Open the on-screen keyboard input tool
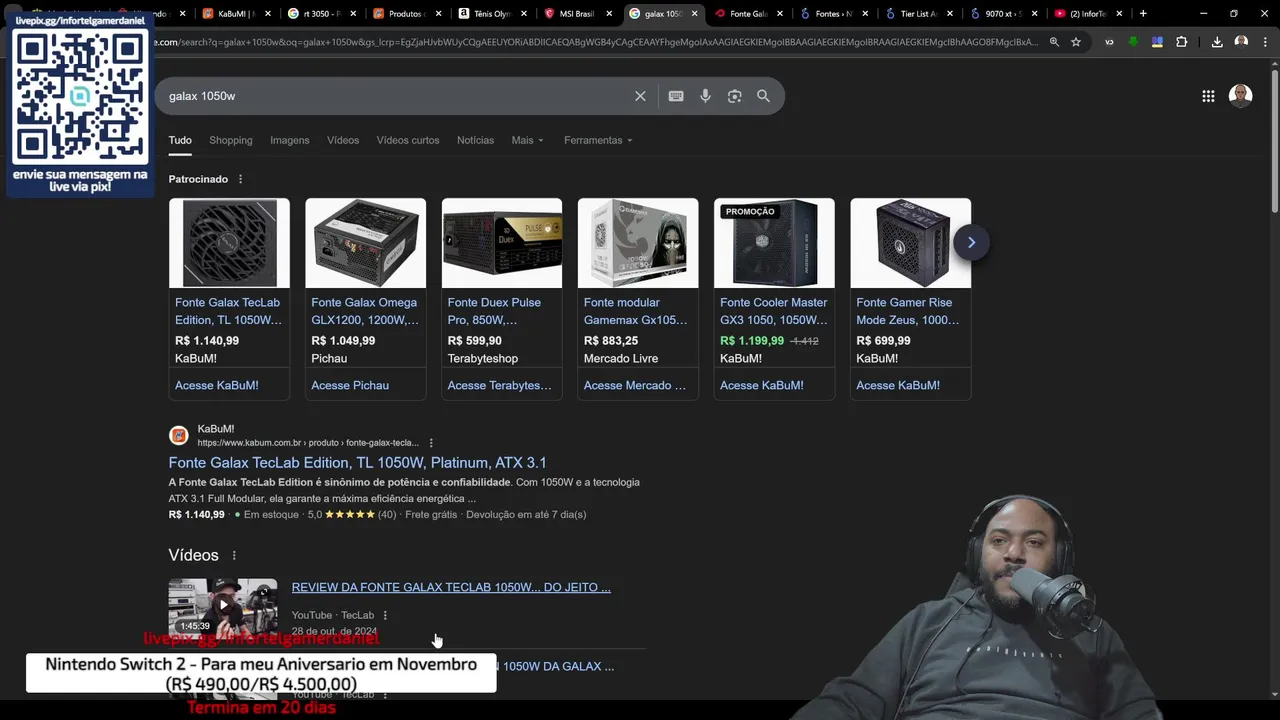The height and width of the screenshot is (720, 1280). [676, 96]
